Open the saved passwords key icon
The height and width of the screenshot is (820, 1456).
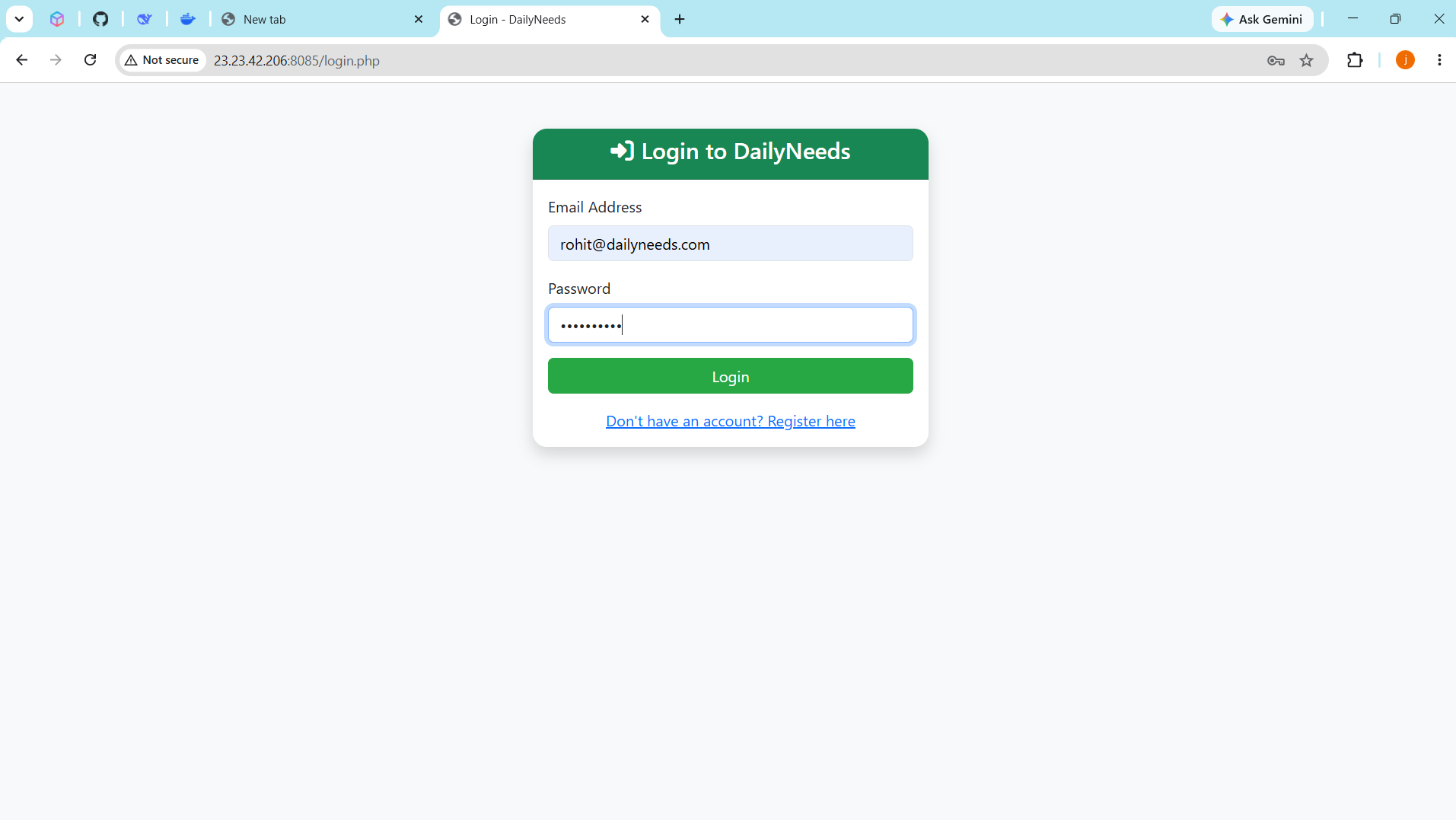coord(1276,60)
